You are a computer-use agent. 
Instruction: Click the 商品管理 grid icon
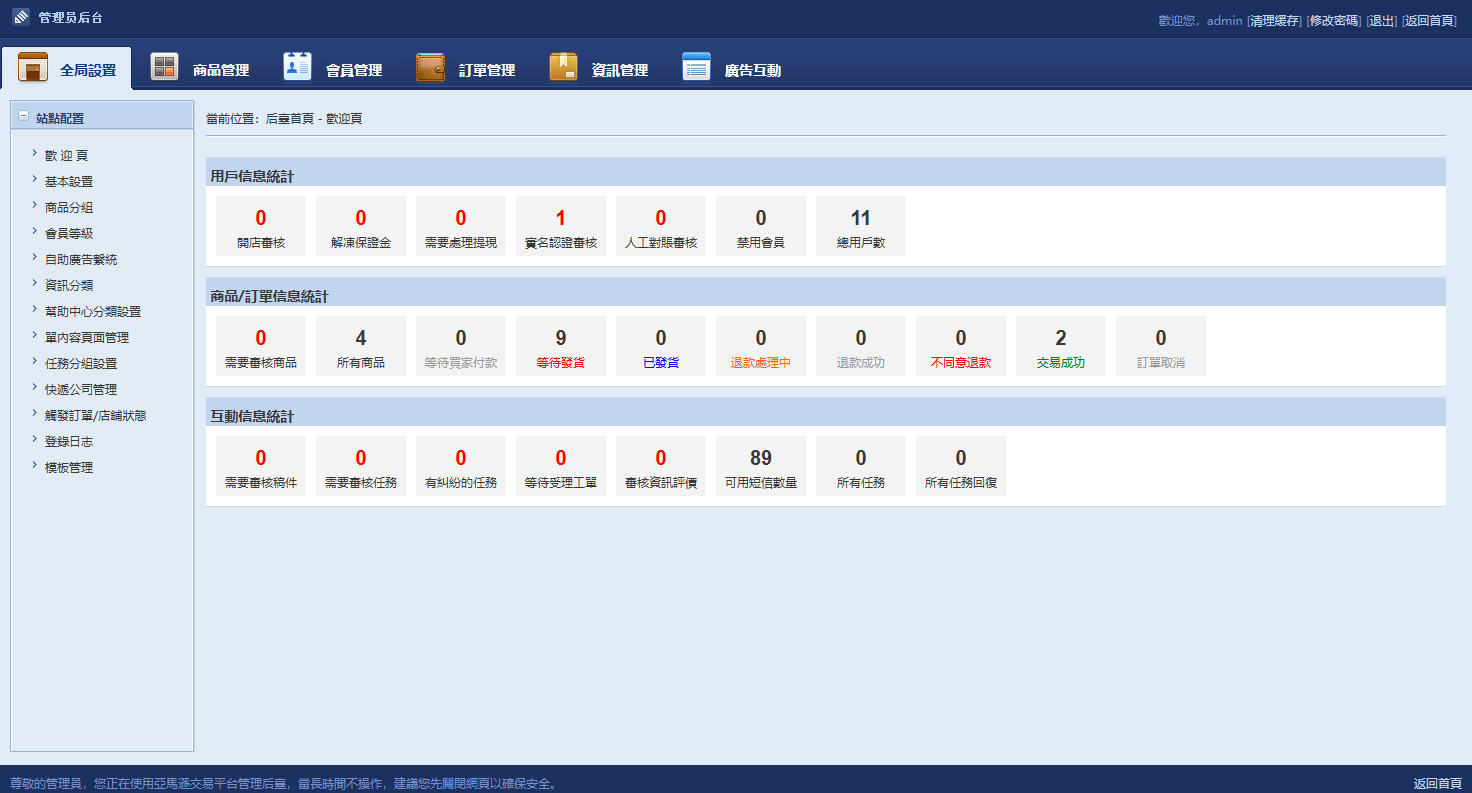pos(164,68)
